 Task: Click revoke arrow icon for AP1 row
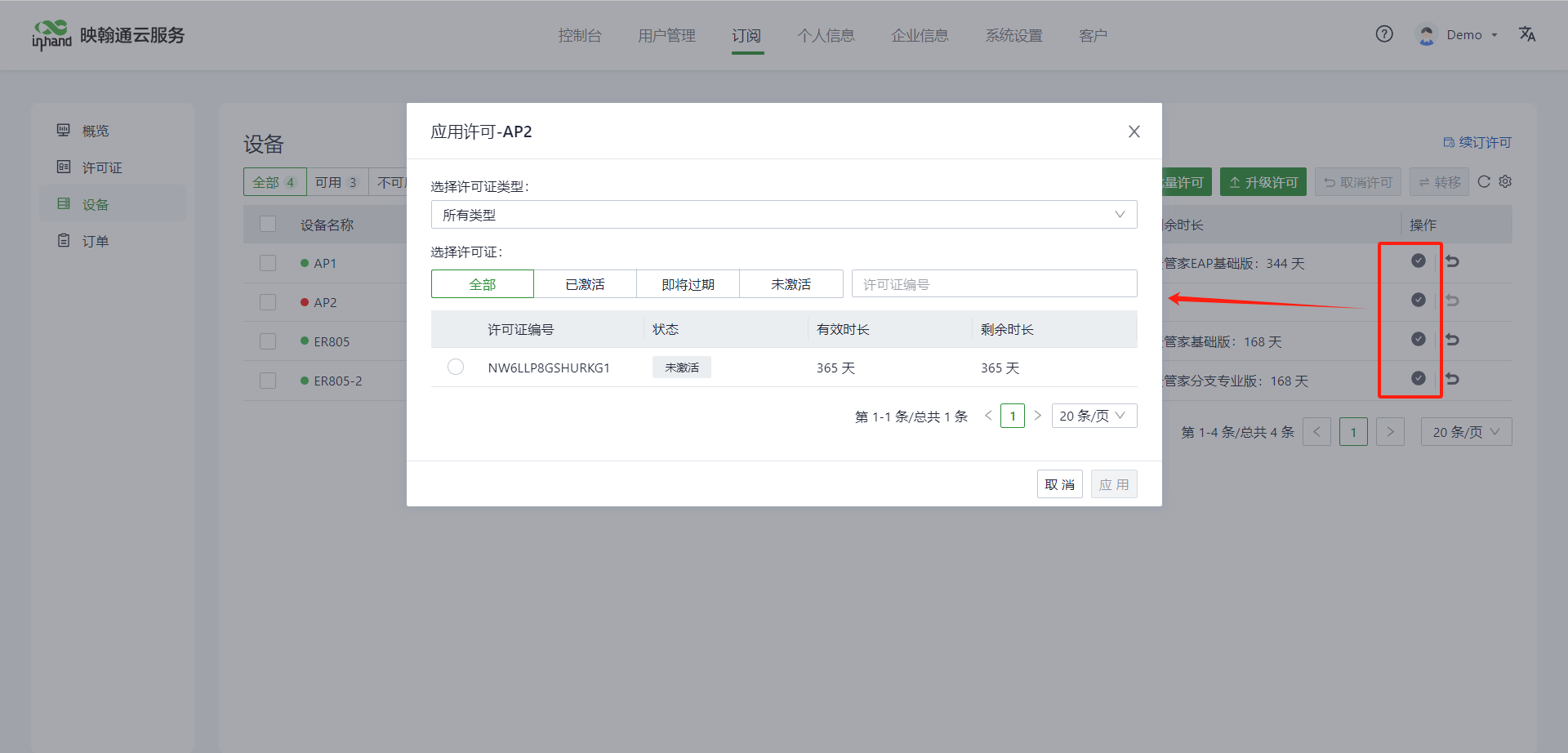click(1452, 261)
